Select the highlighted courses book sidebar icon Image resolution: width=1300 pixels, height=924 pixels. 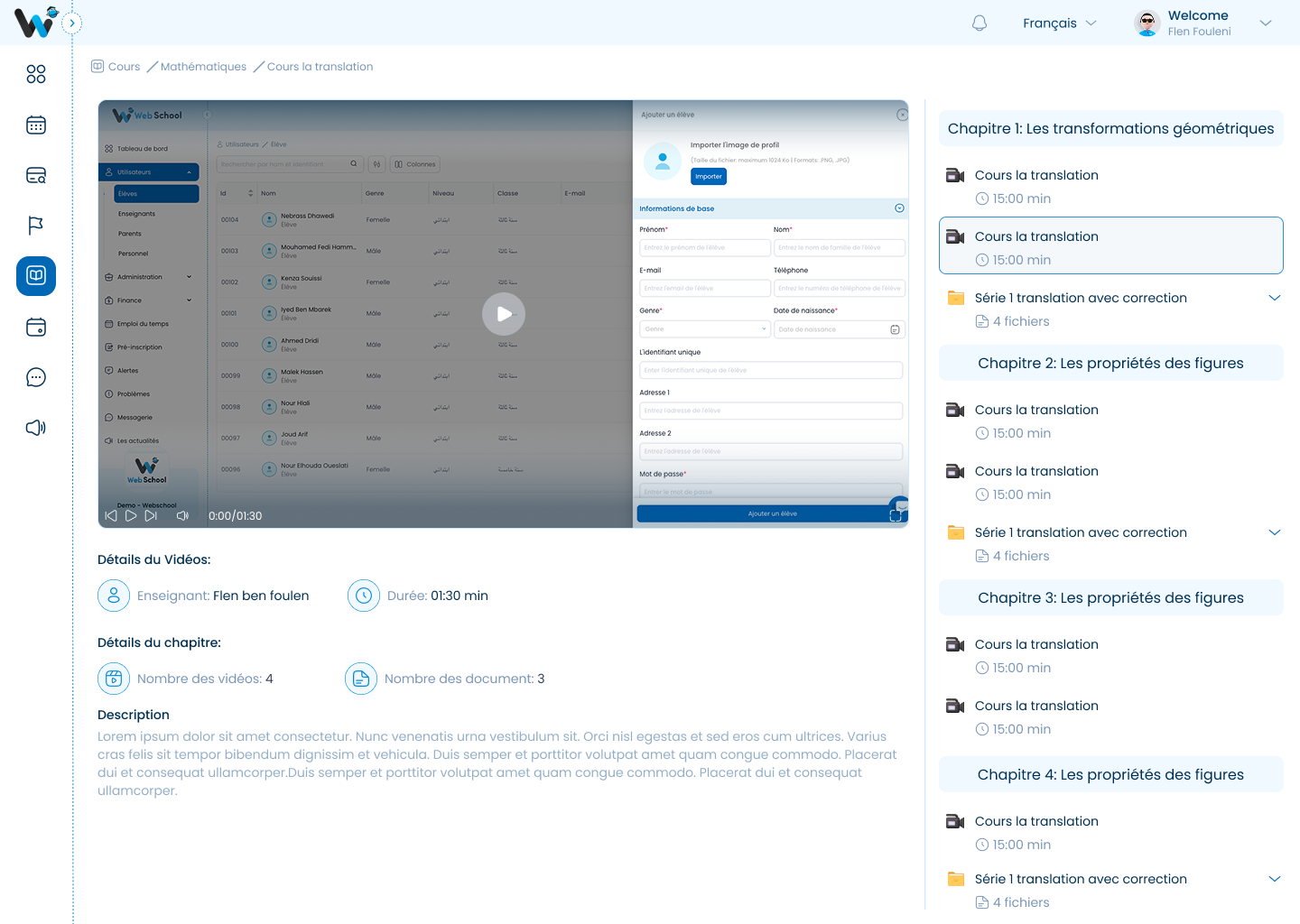pos(36,276)
